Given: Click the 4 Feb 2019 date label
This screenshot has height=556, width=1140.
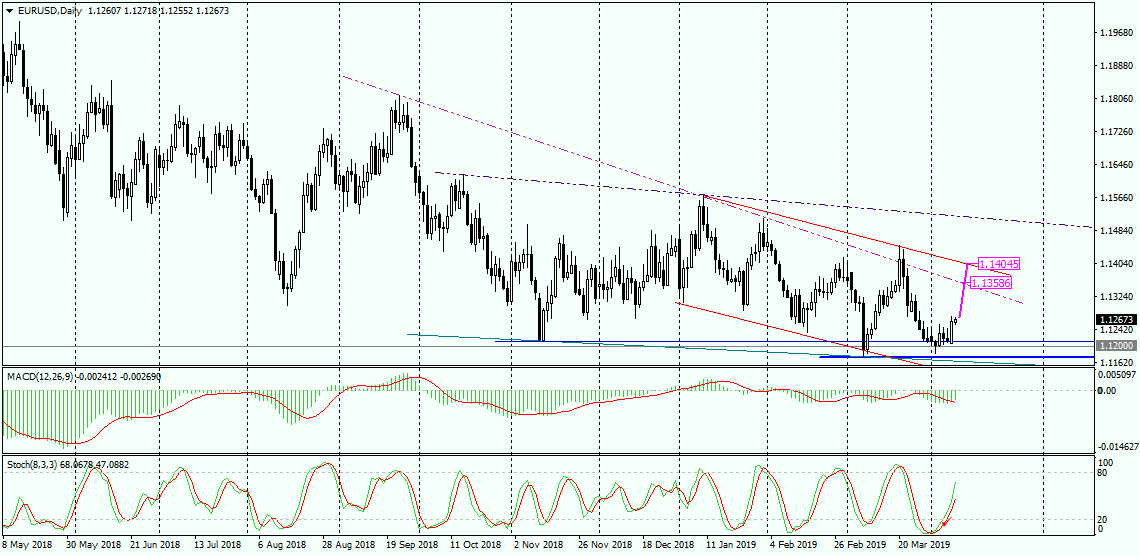Looking at the screenshot, I should pos(795,544).
